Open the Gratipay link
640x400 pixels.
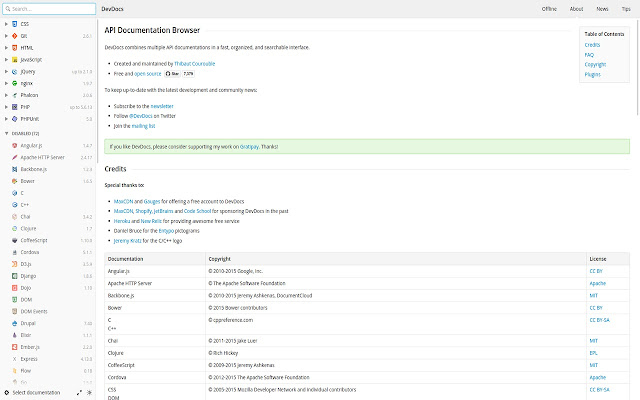(249, 147)
